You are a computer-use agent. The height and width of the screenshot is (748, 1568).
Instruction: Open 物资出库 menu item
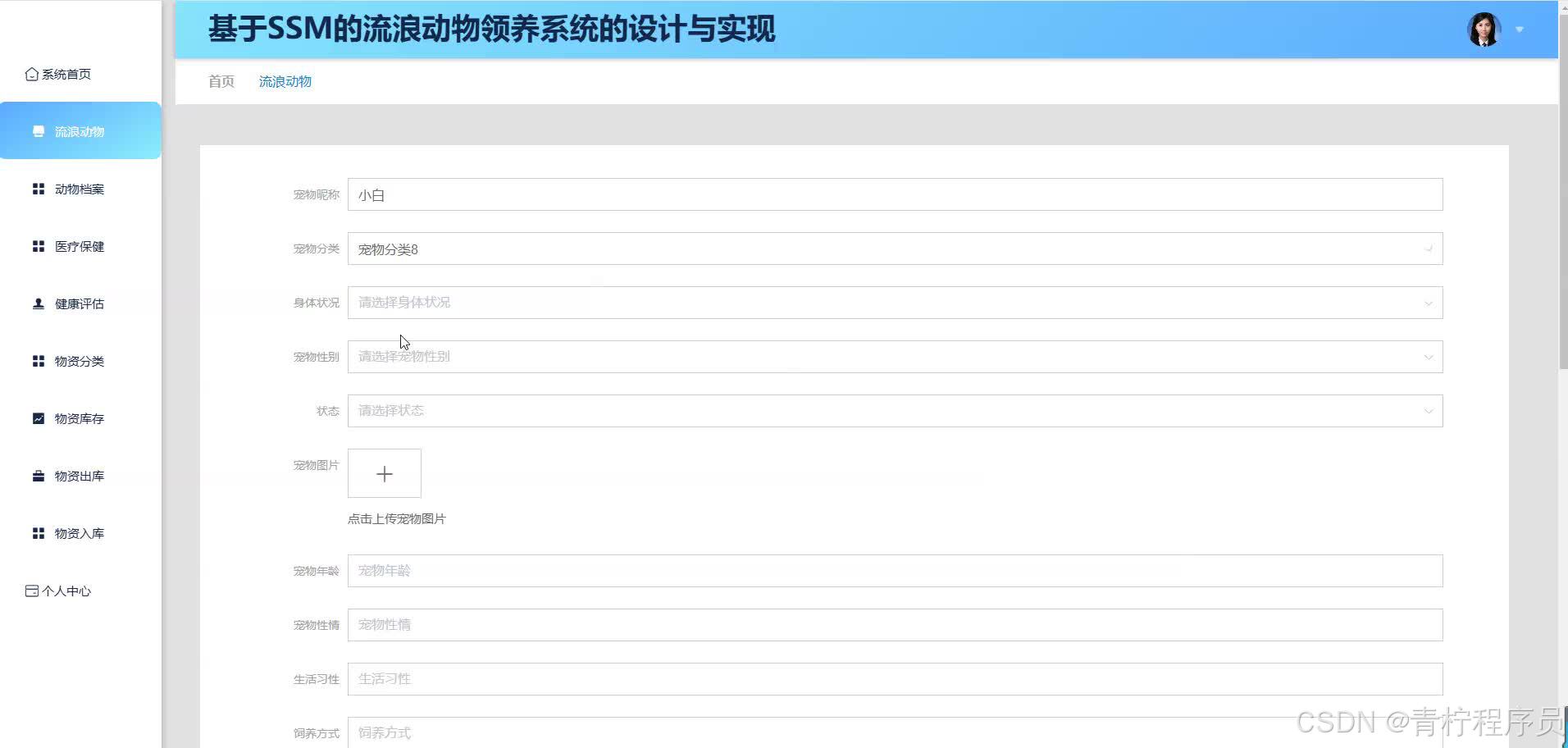(80, 476)
